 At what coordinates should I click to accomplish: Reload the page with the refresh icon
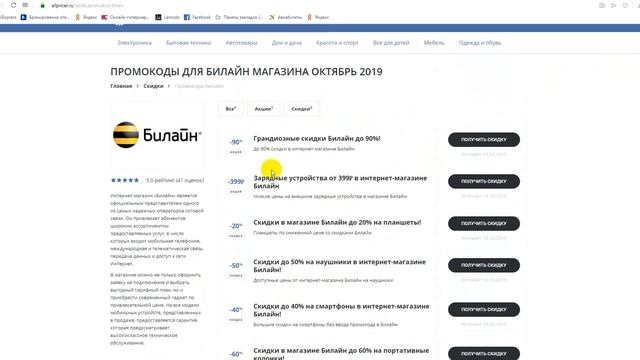[13, 5]
